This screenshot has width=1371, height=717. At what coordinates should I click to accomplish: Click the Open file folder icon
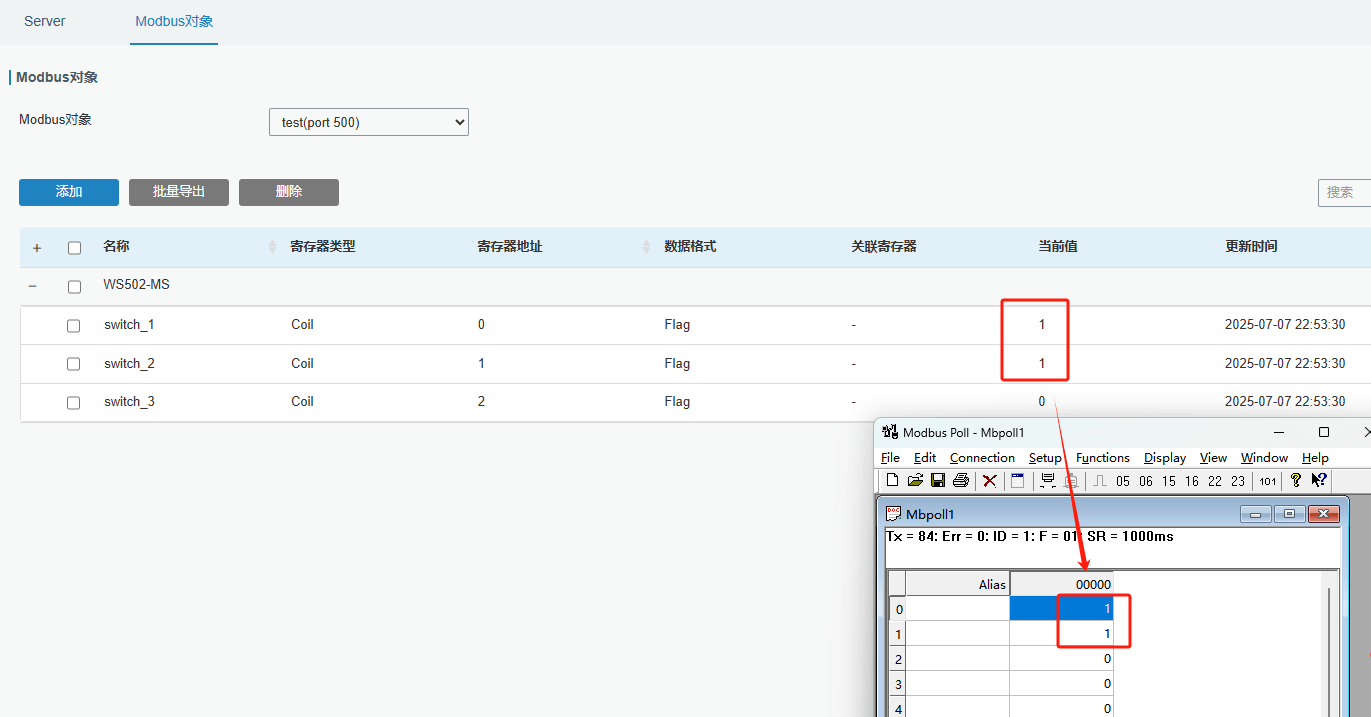[915, 481]
